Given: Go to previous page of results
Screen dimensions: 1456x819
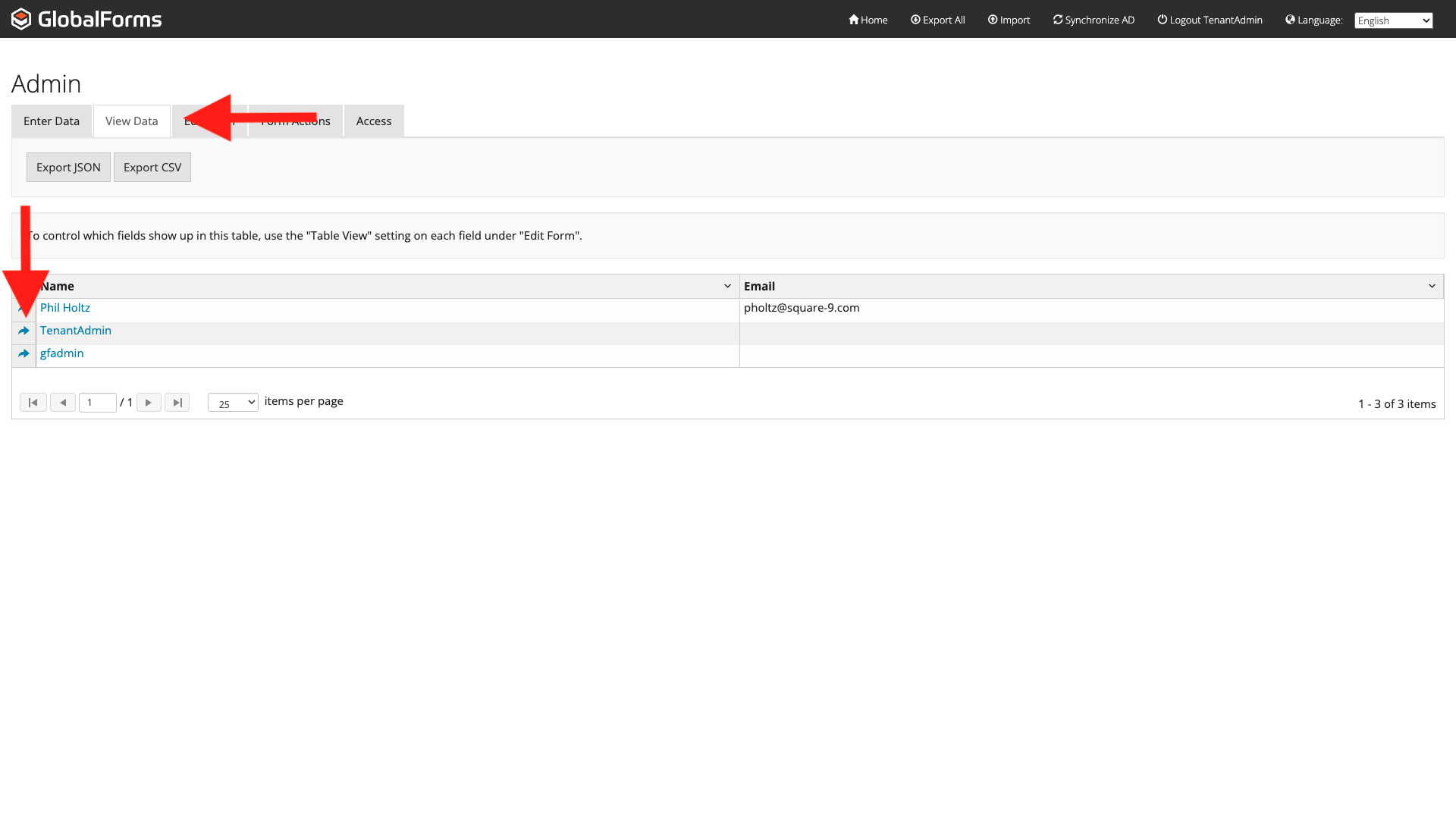Looking at the screenshot, I should click(x=63, y=403).
